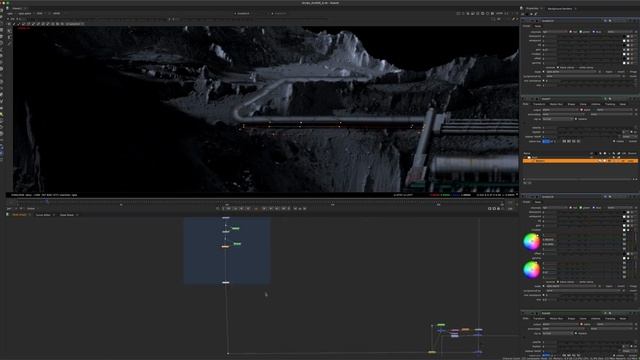The height and width of the screenshot is (360, 640).
Task: Select the Root row in Roto shape list
Action: (x=580, y=157)
